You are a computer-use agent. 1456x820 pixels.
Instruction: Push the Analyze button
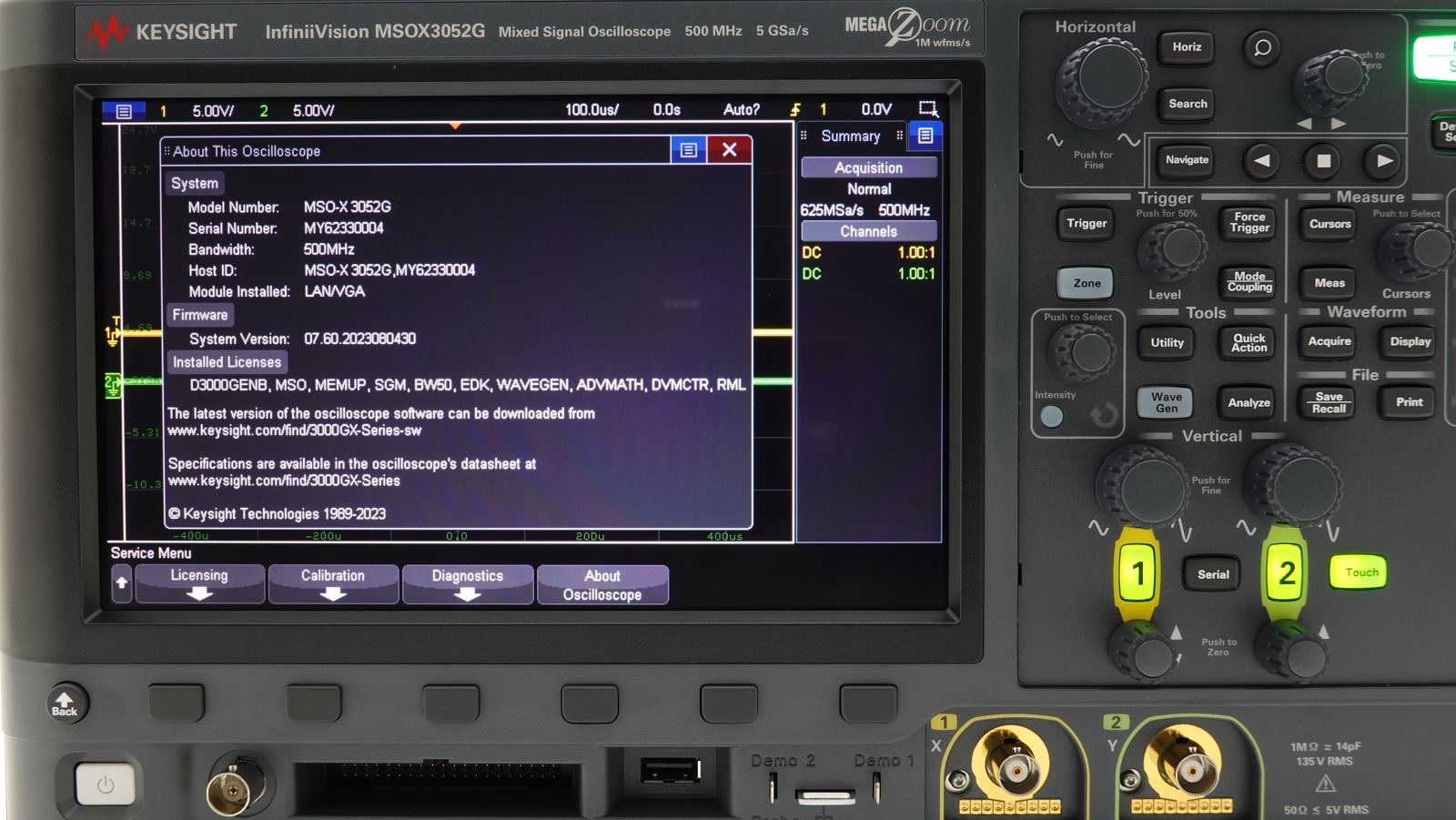pos(1249,403)
